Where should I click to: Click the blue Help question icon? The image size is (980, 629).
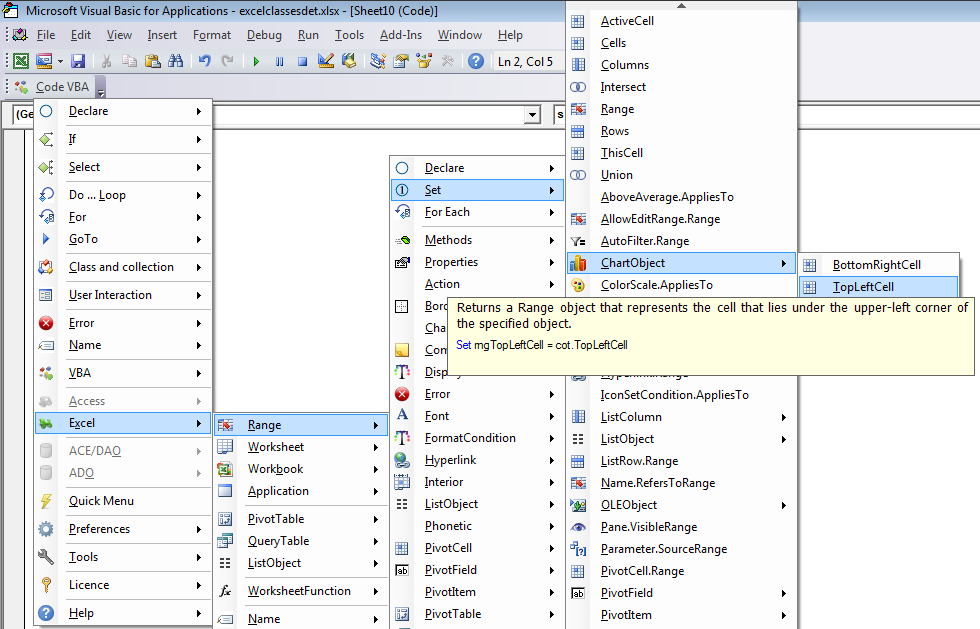pyautogui.click(x=476, y=61)
